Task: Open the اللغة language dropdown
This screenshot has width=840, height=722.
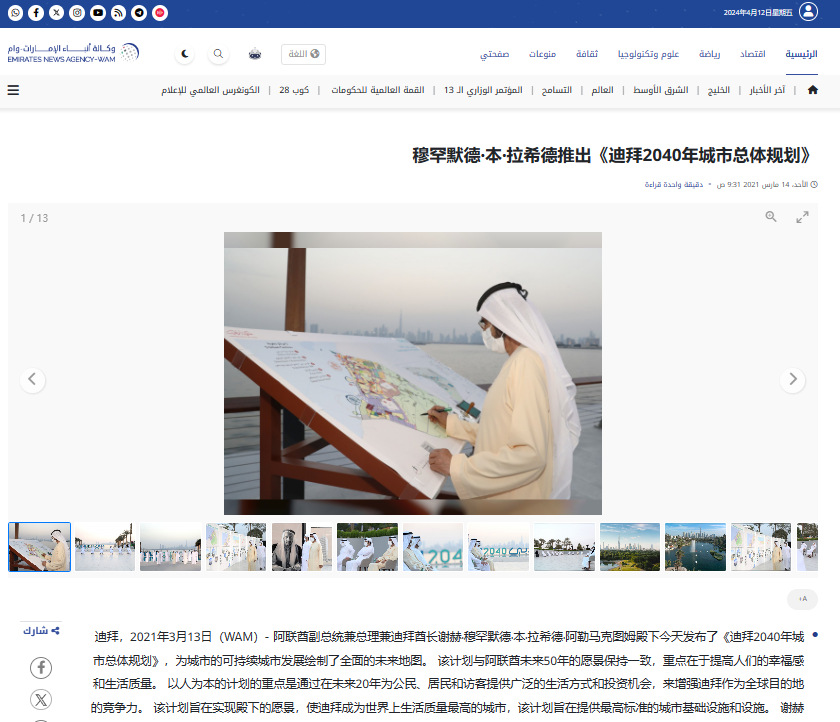Action: click(304, 54)
